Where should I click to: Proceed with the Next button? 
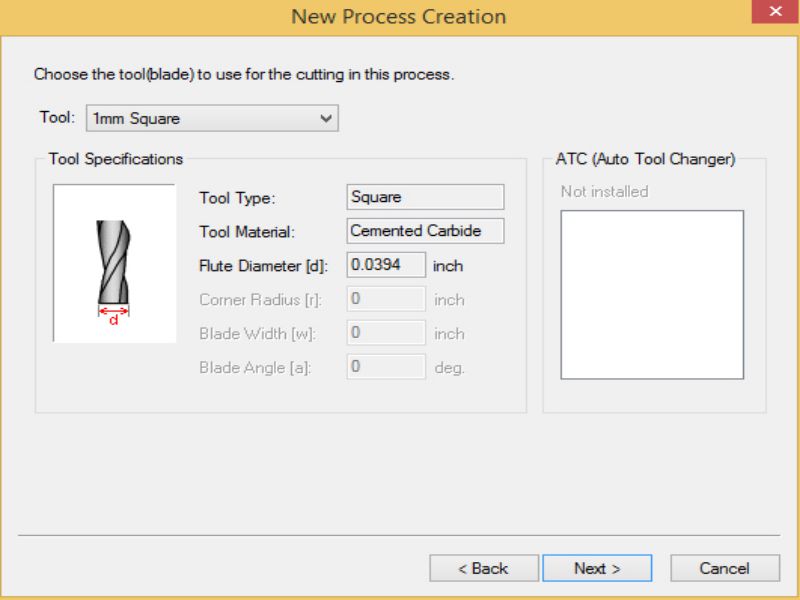pyautogui.click(x=597, y=568)
